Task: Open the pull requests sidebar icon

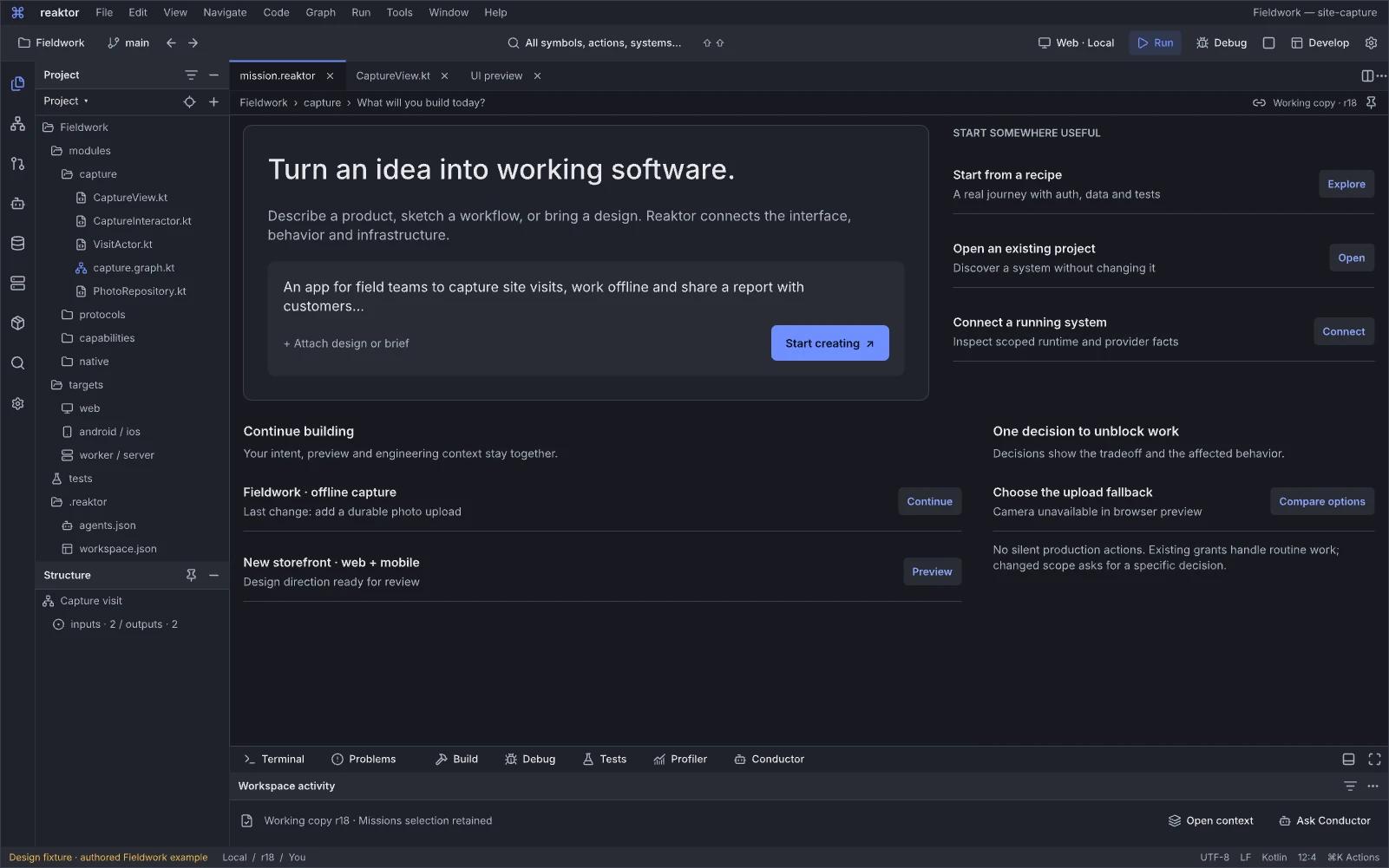Action: point(17,164)
